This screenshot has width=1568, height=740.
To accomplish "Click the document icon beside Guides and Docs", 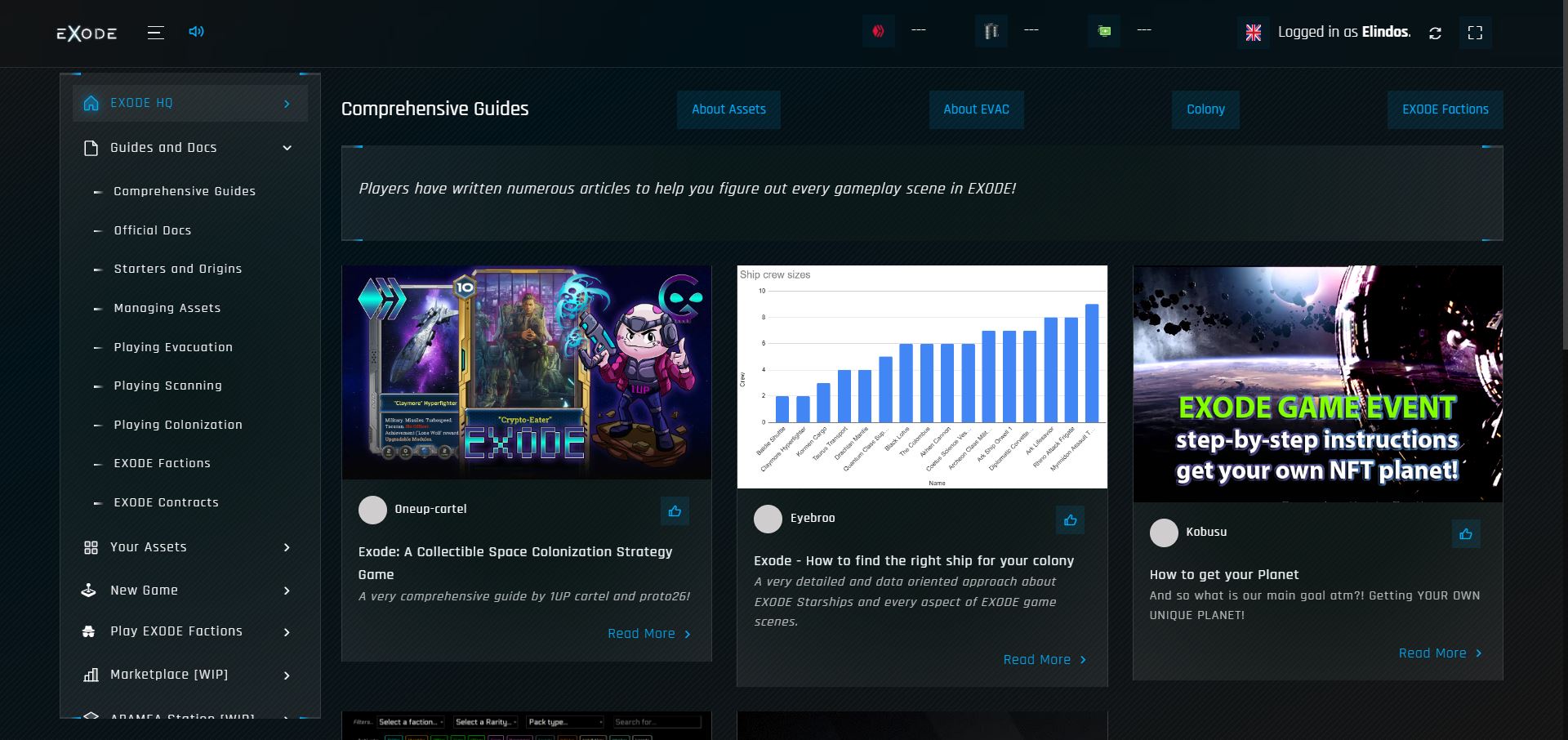I will coord(91,148).
